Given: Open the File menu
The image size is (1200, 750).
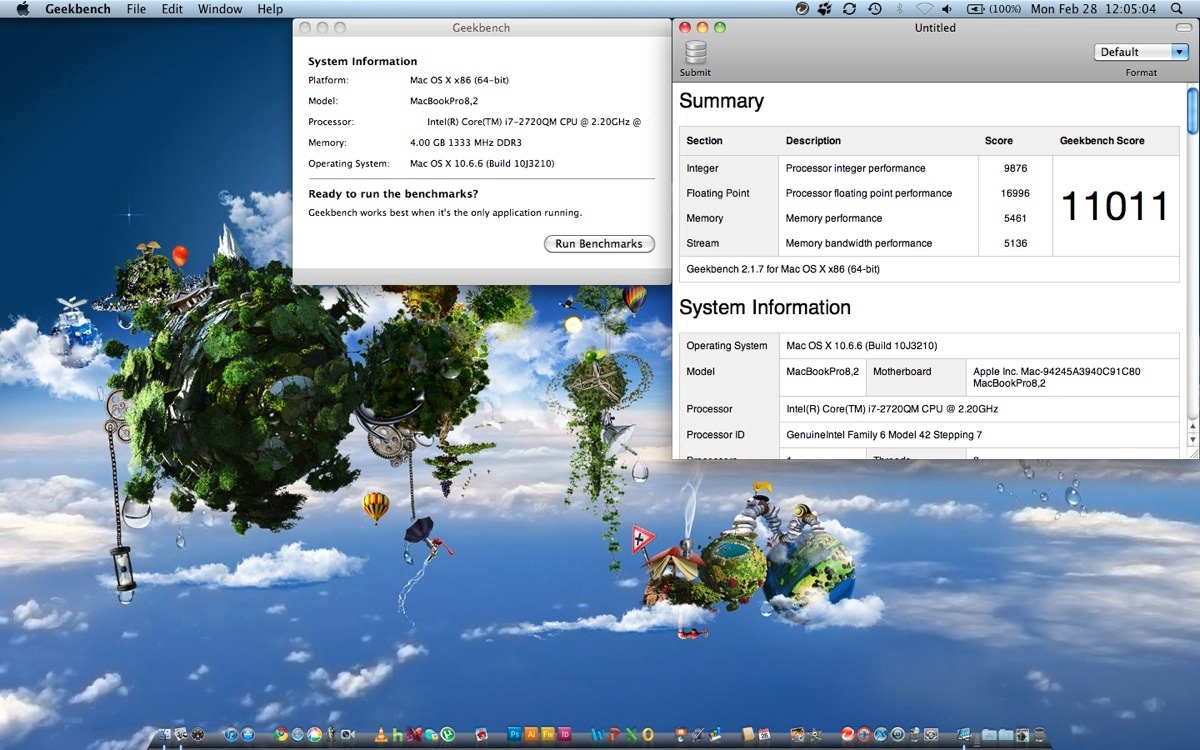Looking at the screenshot, I should click(x=136, y=9).
